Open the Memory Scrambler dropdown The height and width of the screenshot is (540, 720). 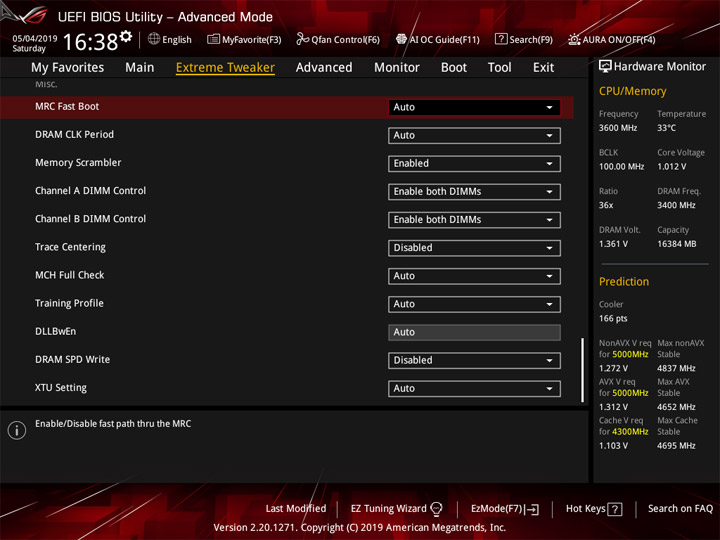[474, 163]
